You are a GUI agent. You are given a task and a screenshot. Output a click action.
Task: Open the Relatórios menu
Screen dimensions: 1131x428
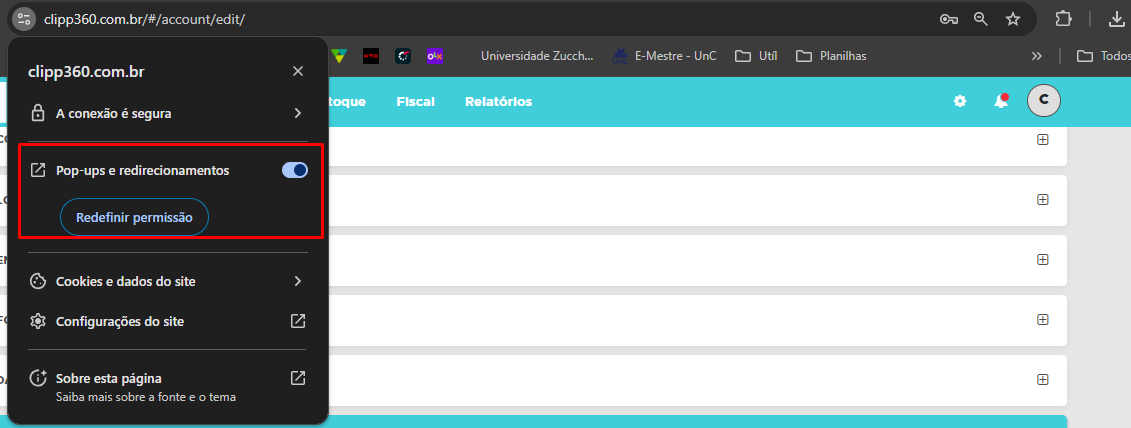tap(498, 102)
